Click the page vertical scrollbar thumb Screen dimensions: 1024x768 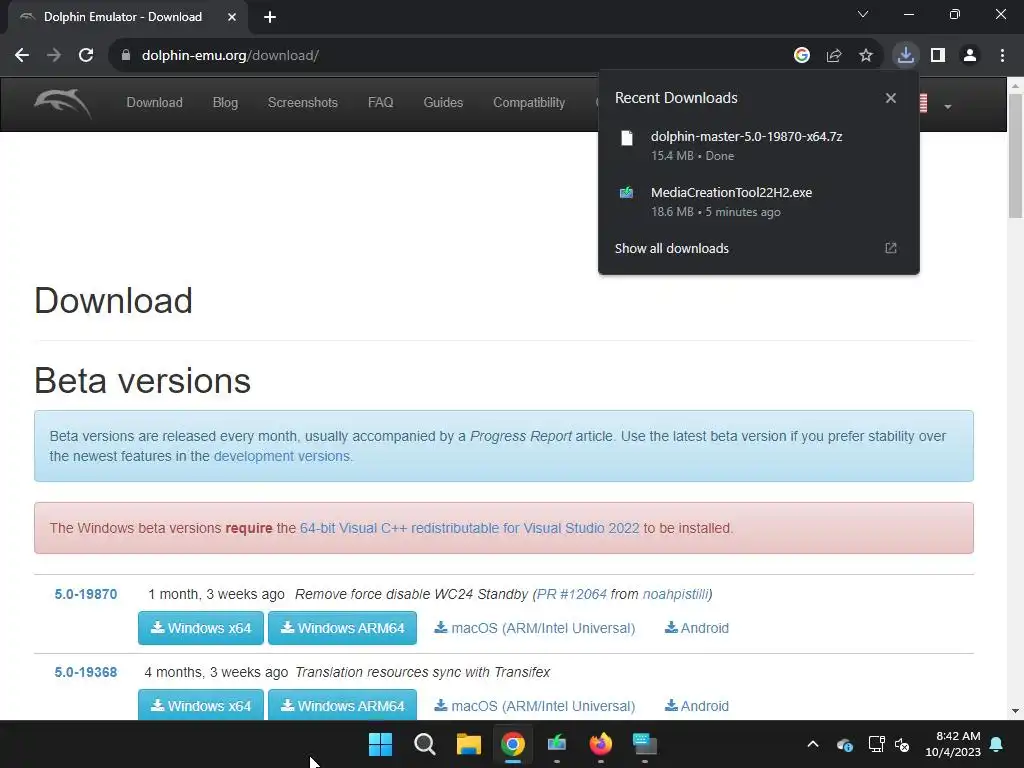pos(1016,155)
